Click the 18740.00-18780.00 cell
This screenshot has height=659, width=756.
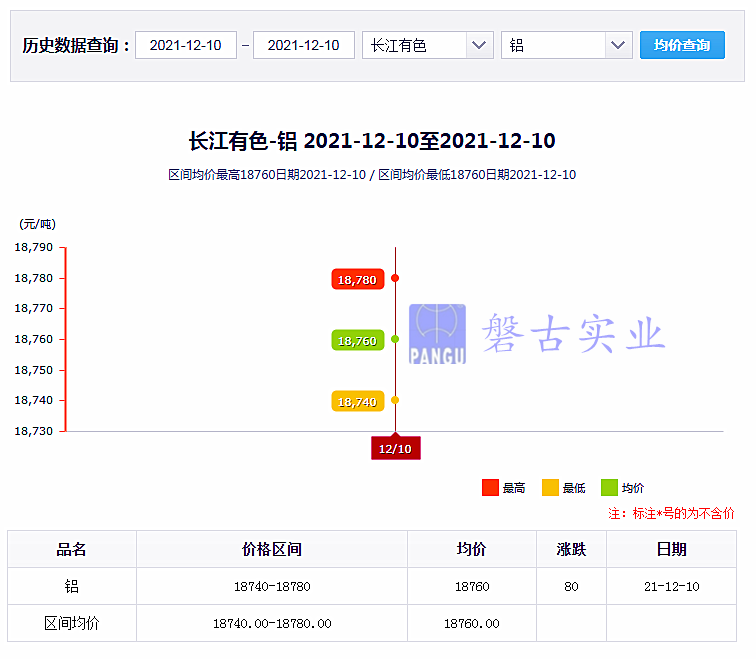point(272,623)
